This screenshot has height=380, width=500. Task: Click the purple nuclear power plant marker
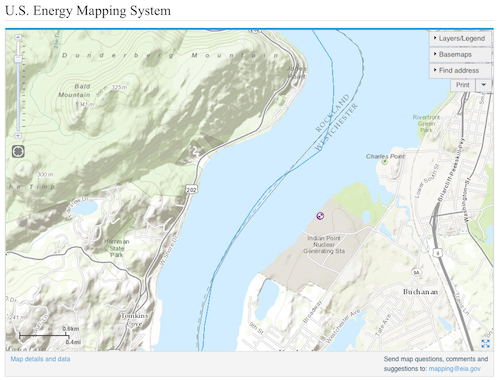[x=320, y=216]
